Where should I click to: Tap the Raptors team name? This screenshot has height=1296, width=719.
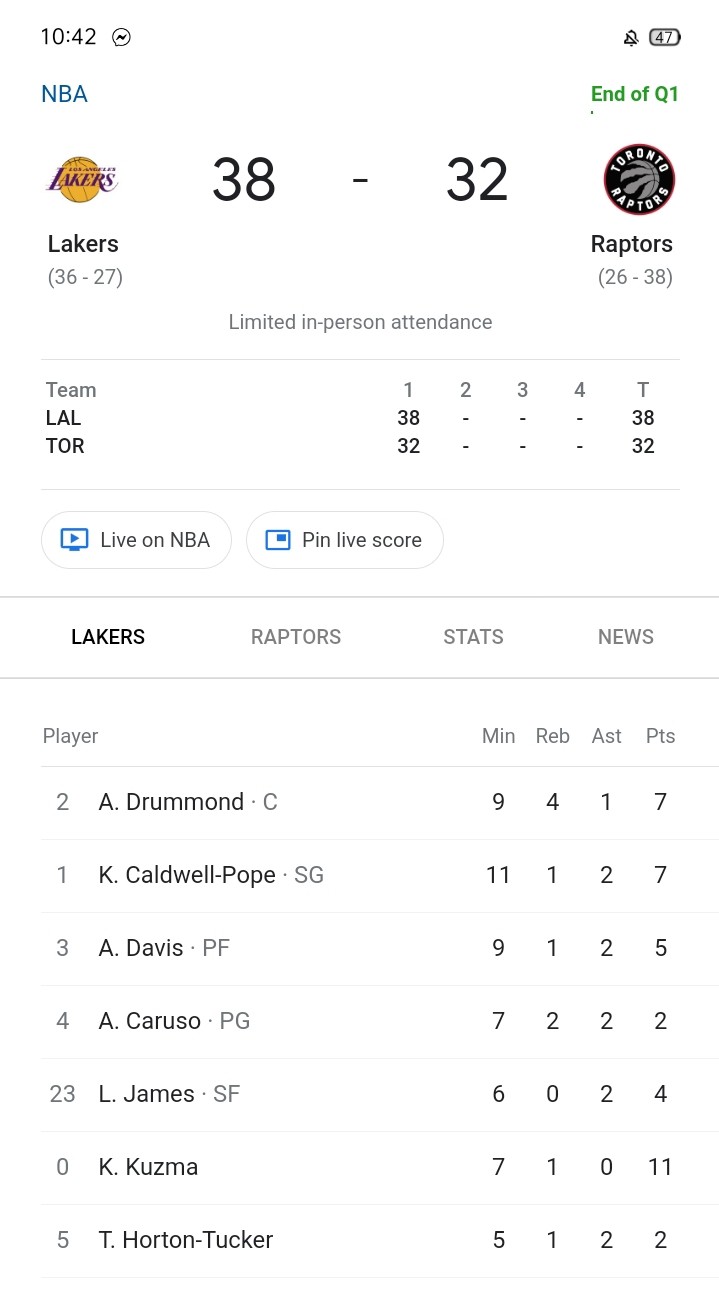tap(631, 244)
